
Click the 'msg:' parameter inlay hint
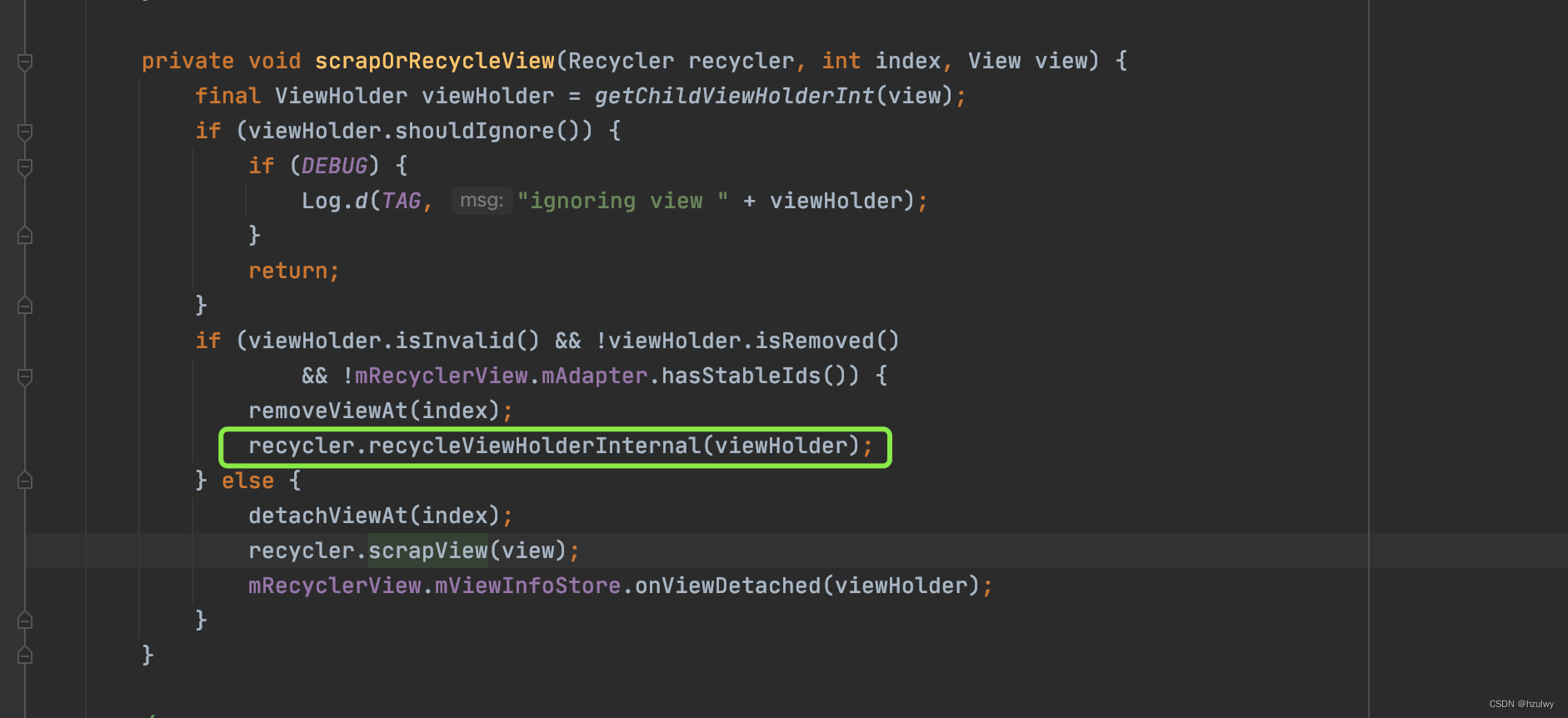click(x=482, y=201)
